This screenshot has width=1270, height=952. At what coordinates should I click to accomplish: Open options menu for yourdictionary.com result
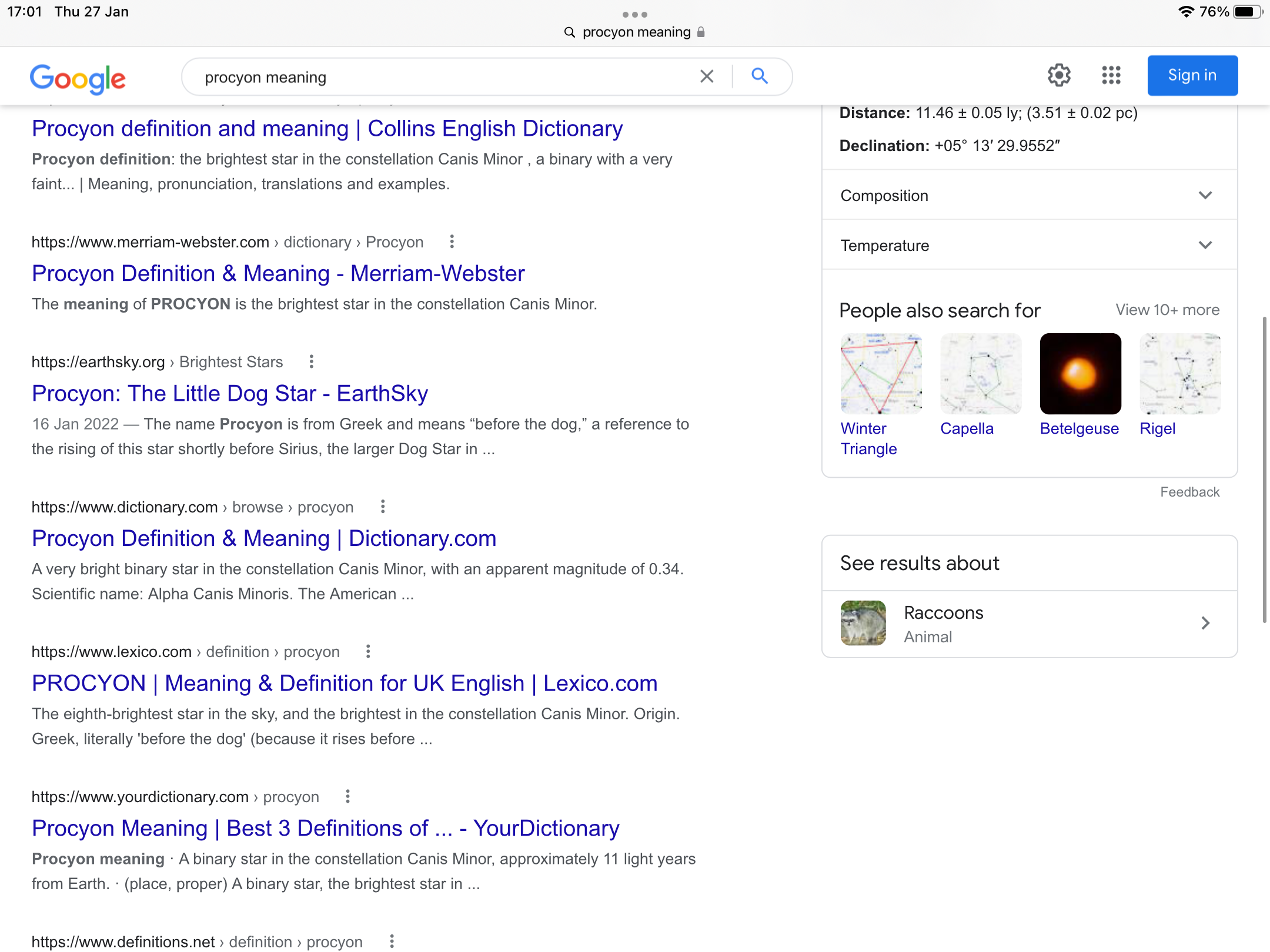[348, 796]
